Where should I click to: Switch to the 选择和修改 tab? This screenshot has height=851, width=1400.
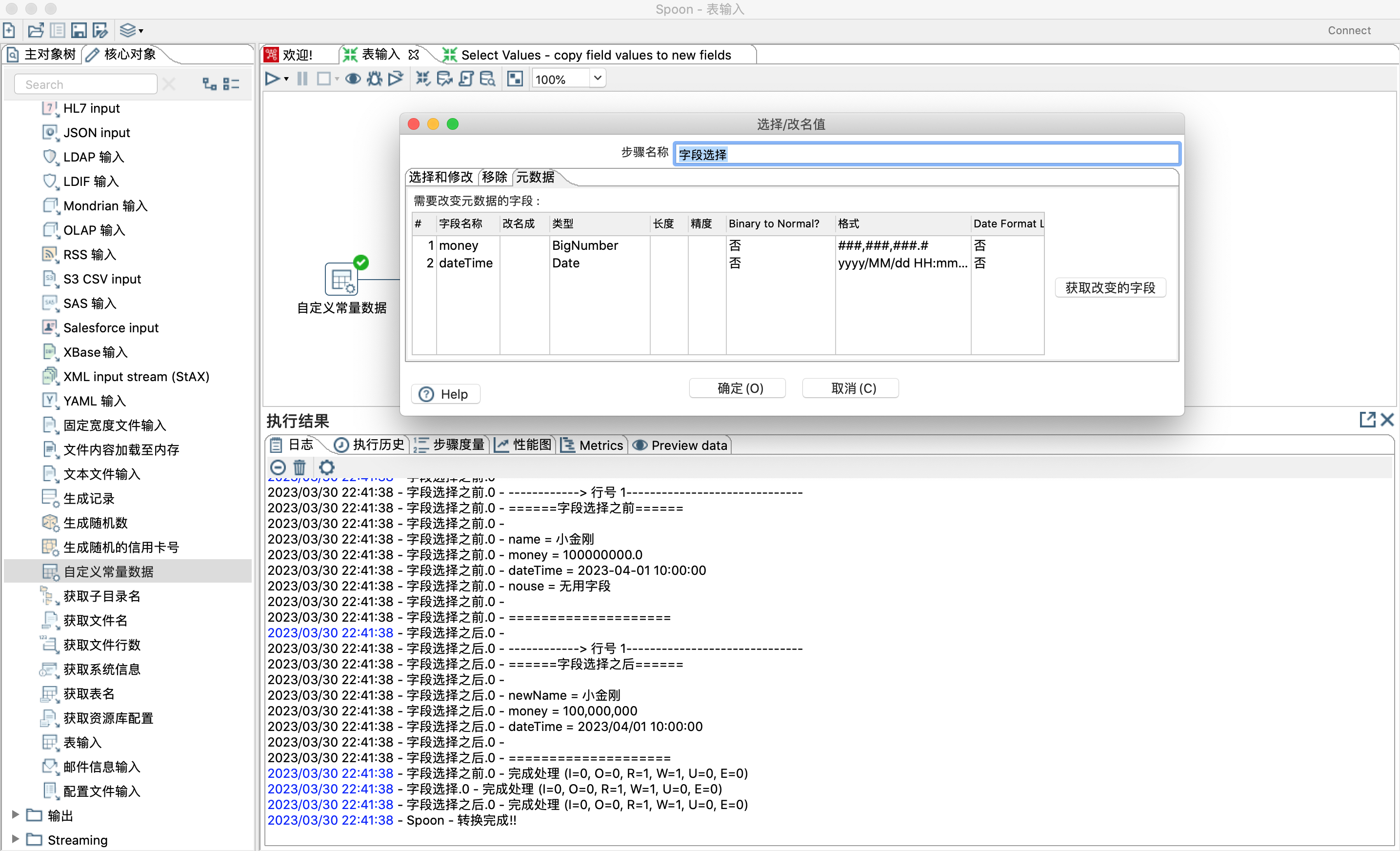440,177
